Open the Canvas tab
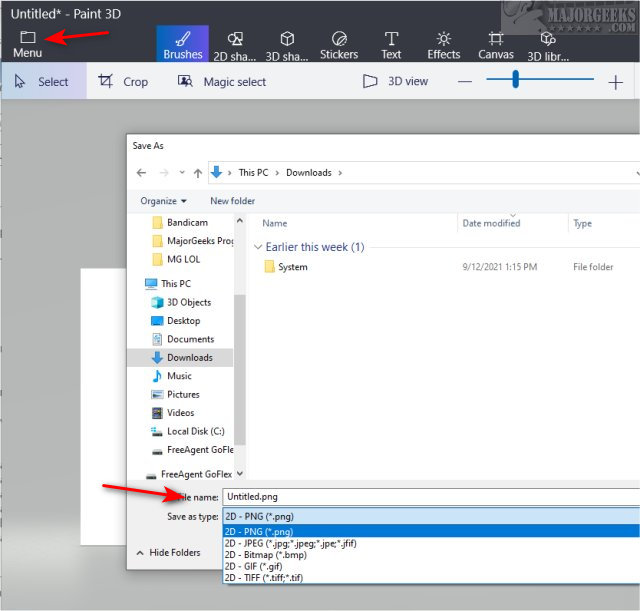640x611 pixels. coord(496,45)
